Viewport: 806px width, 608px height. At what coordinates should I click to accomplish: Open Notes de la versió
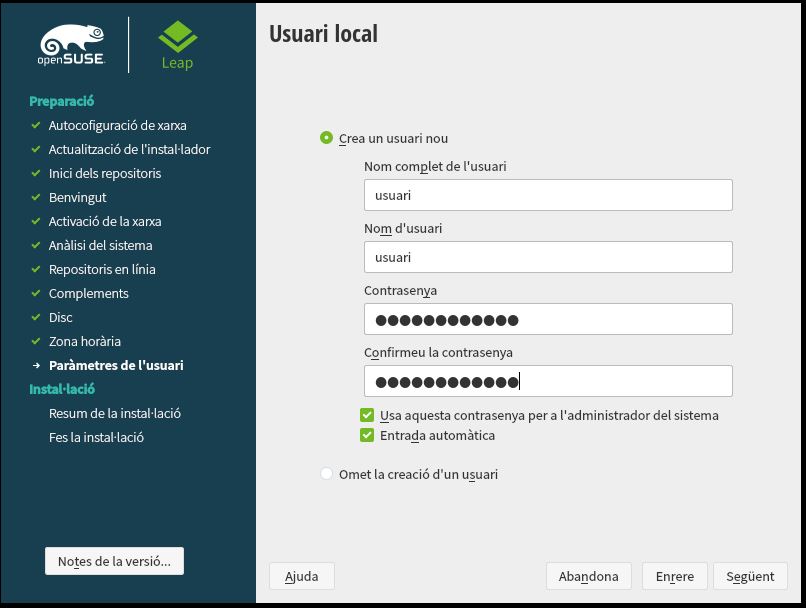point(114,561)
